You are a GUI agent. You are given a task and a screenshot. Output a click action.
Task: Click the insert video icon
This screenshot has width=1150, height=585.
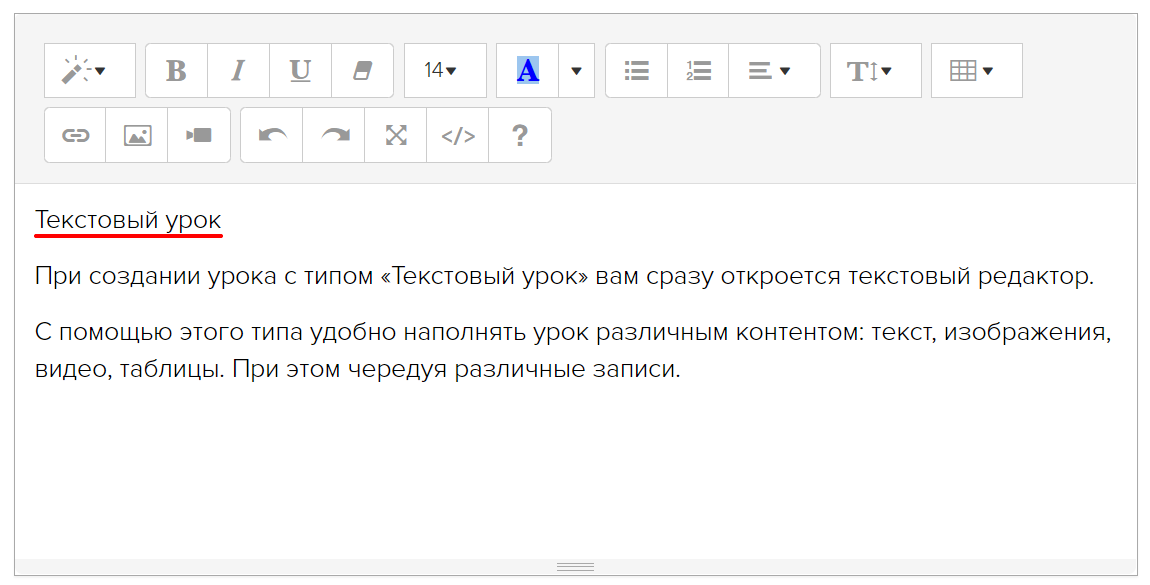pos(199,136)
